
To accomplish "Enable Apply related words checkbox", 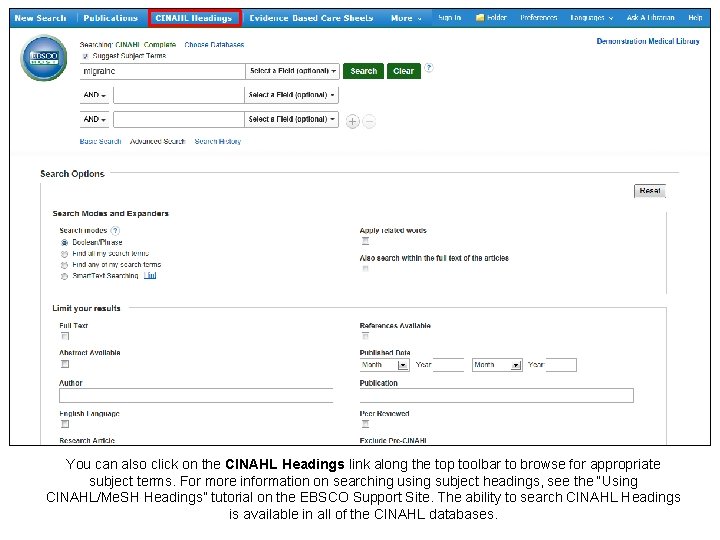I will (x=366, y=241).
